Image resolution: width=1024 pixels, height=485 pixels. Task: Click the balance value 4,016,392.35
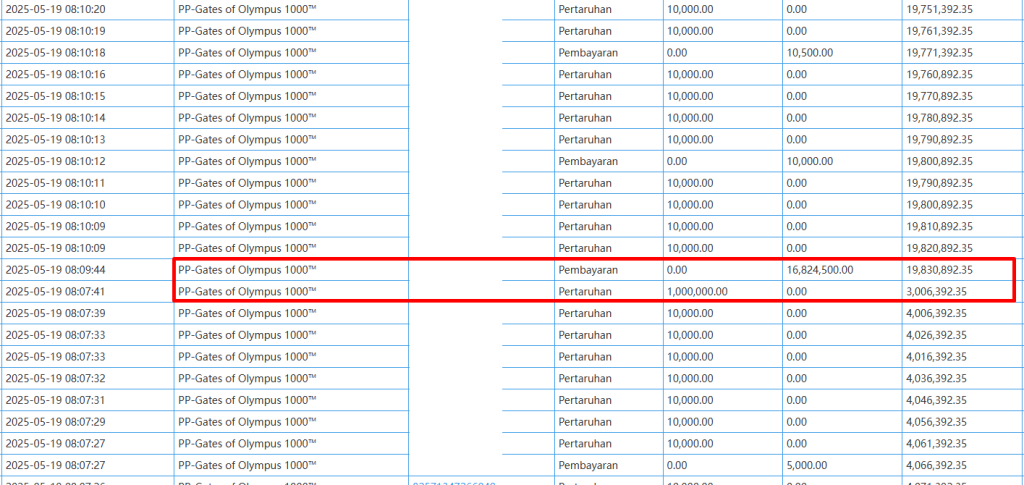(936, 356)
